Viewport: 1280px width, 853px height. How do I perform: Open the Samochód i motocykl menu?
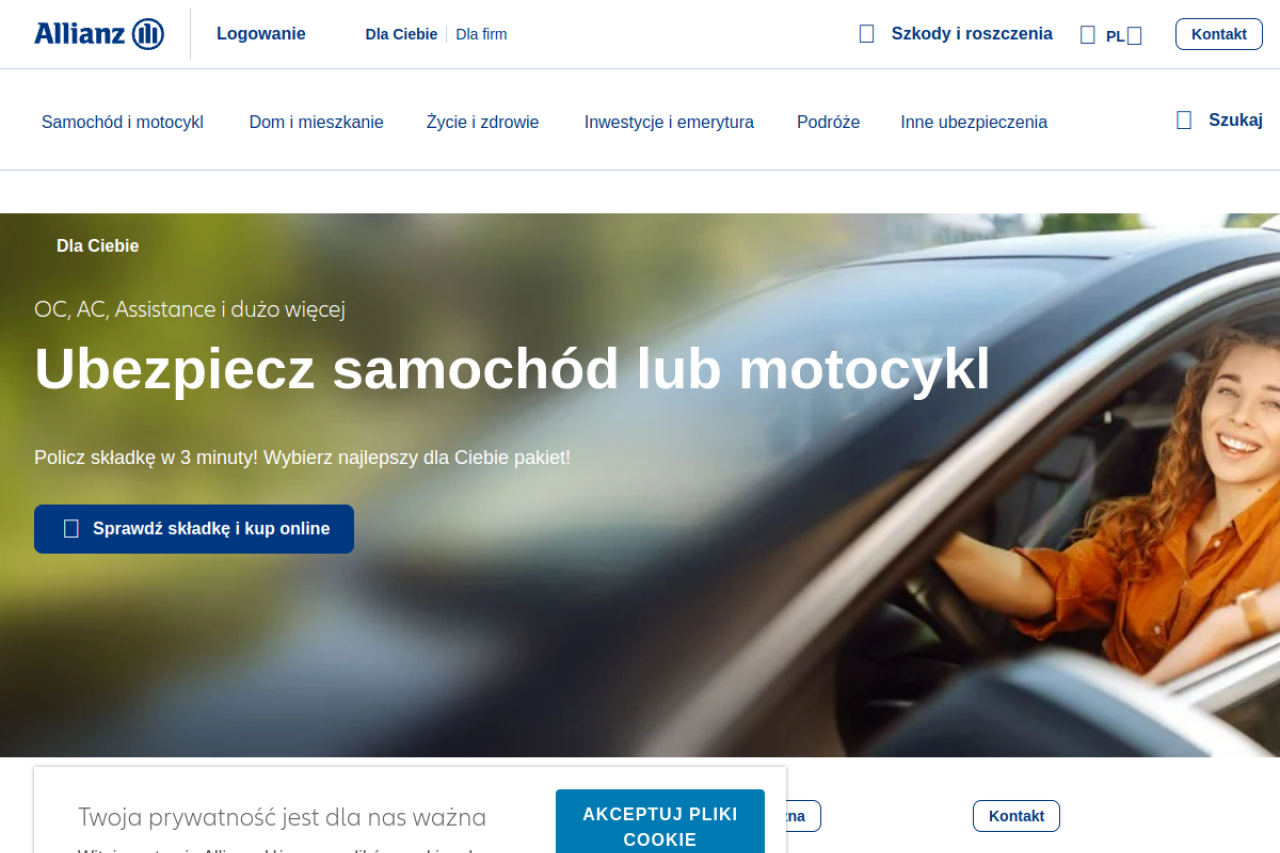(122, 122)
